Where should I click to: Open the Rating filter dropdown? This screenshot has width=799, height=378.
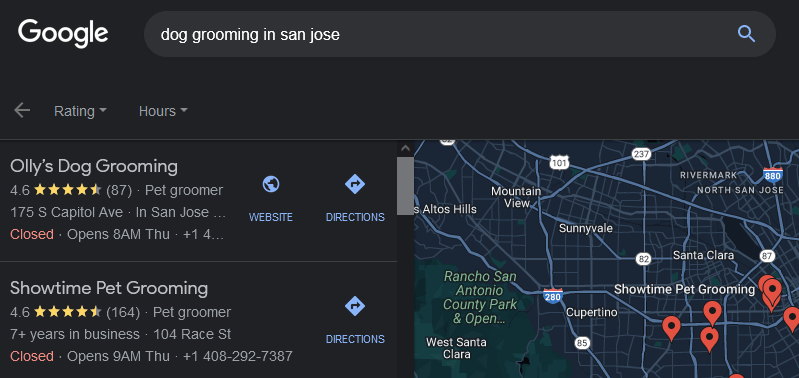point(81,111)
